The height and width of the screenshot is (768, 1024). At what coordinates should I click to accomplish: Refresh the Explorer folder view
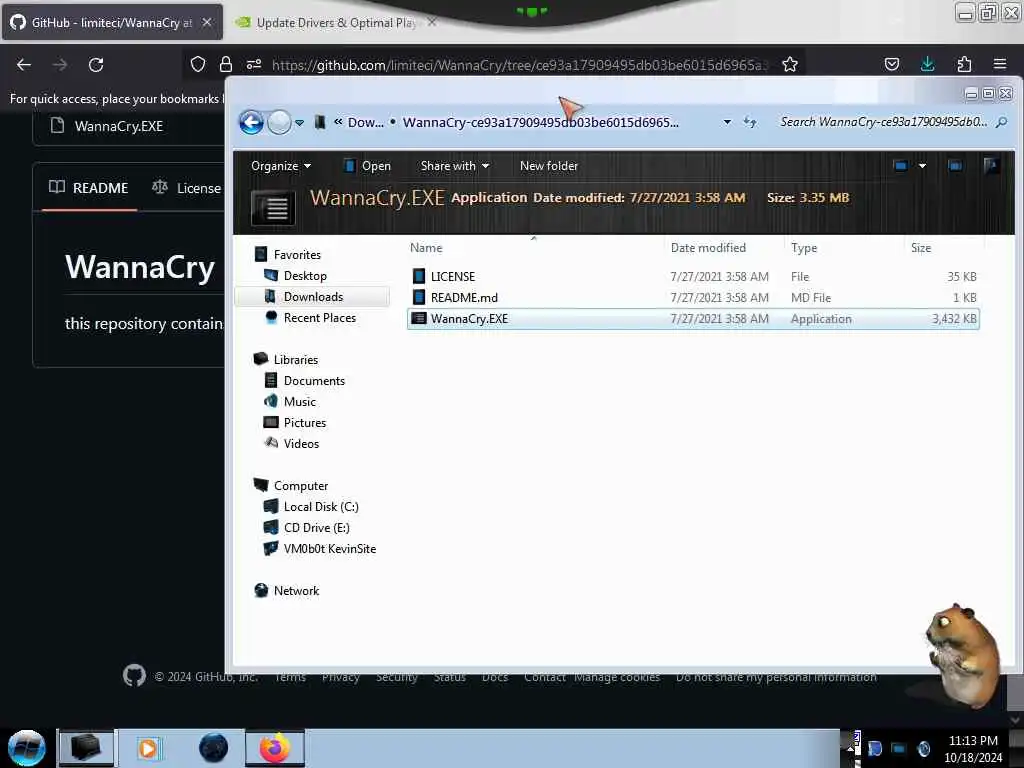(x=750, y=122)
